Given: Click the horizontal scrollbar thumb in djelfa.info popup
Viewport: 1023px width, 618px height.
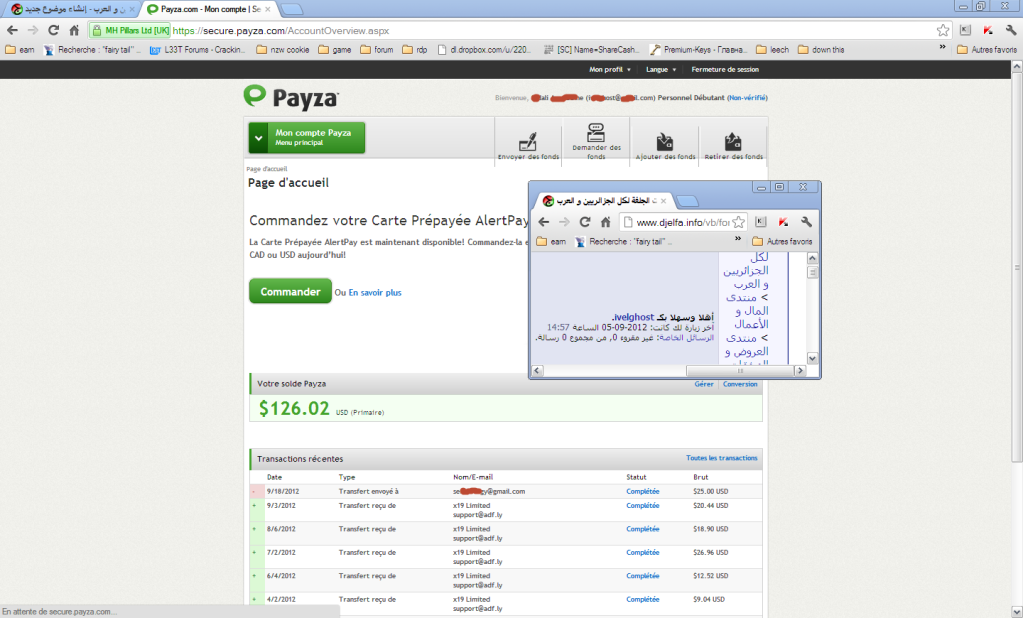Looking at the screenshot, I should [x=740, y=371].
